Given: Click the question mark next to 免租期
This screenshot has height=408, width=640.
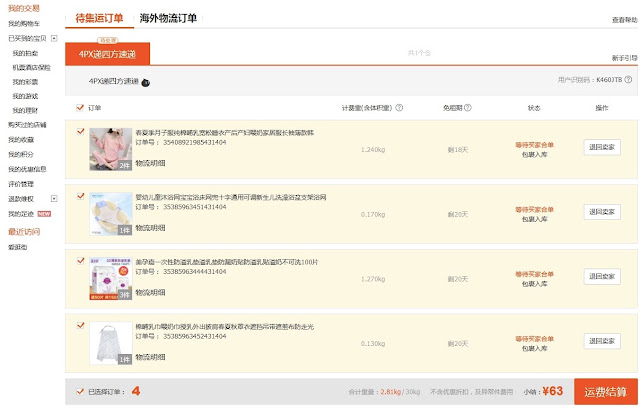Looking at the screenshot, I should pyautogui.click(x=468, y=108).
